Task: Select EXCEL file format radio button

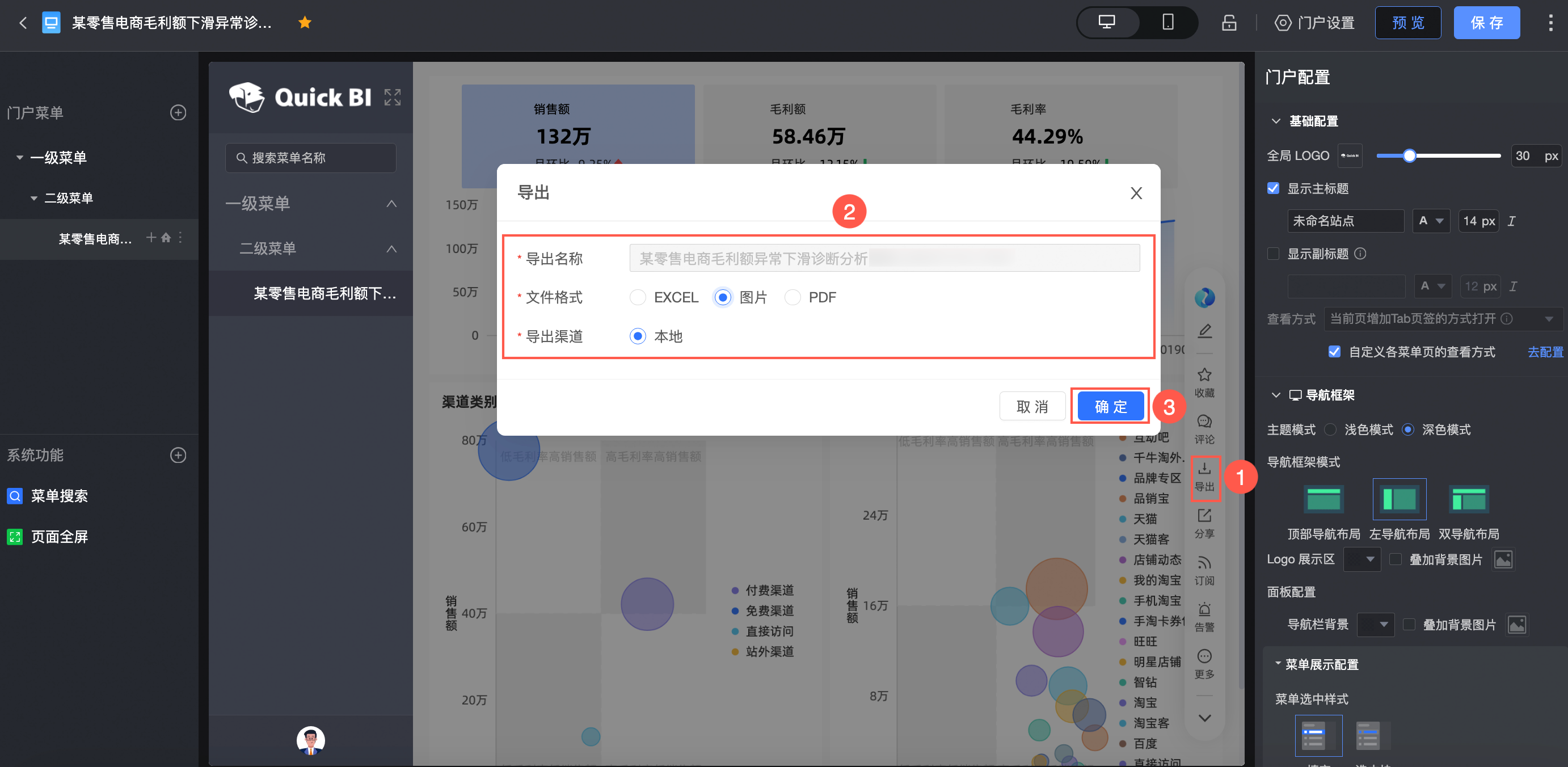Action: tap(637, 297)
